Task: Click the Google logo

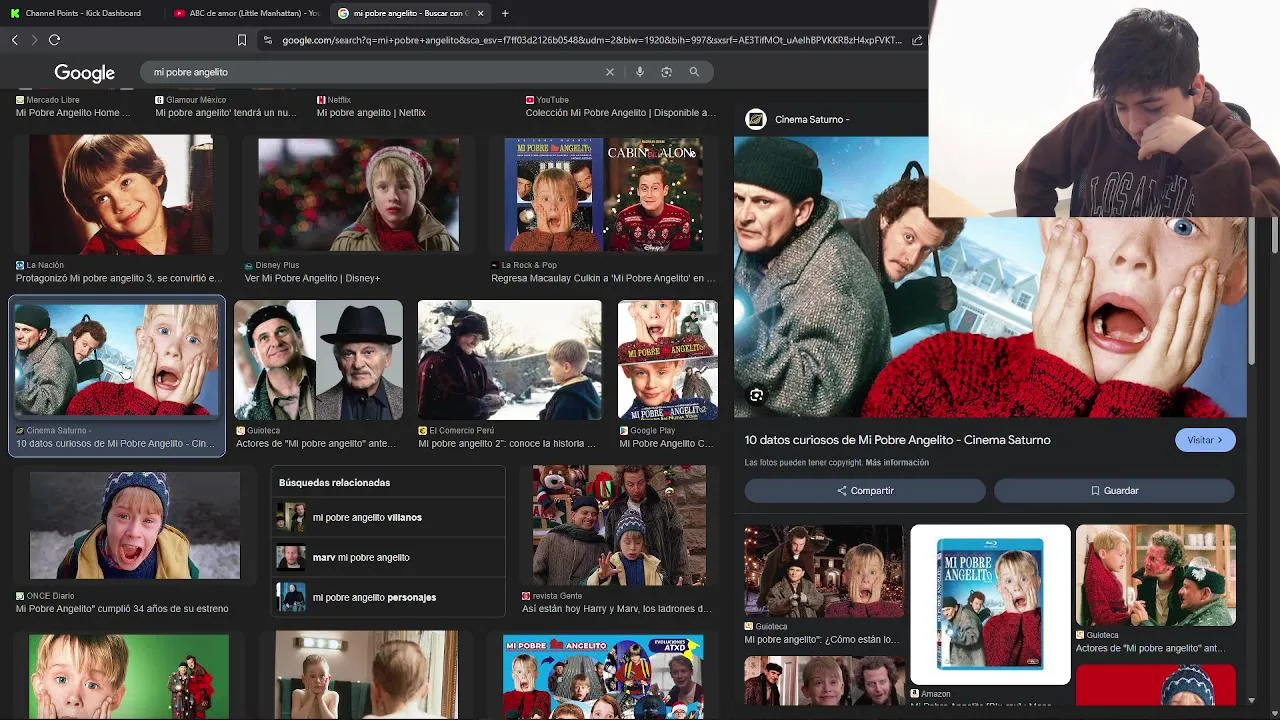Action: (85, 73)
